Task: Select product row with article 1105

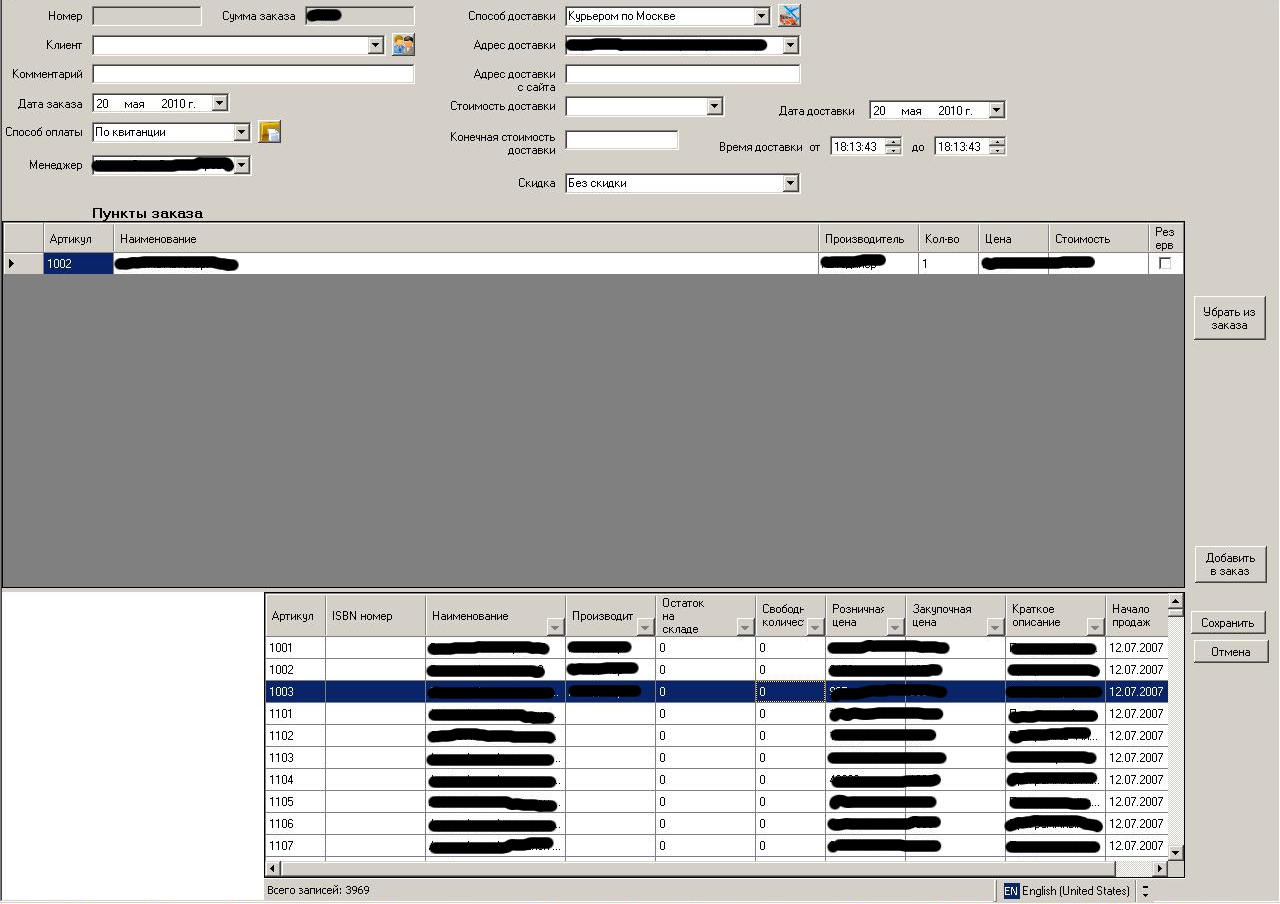Action: point(294,802)
